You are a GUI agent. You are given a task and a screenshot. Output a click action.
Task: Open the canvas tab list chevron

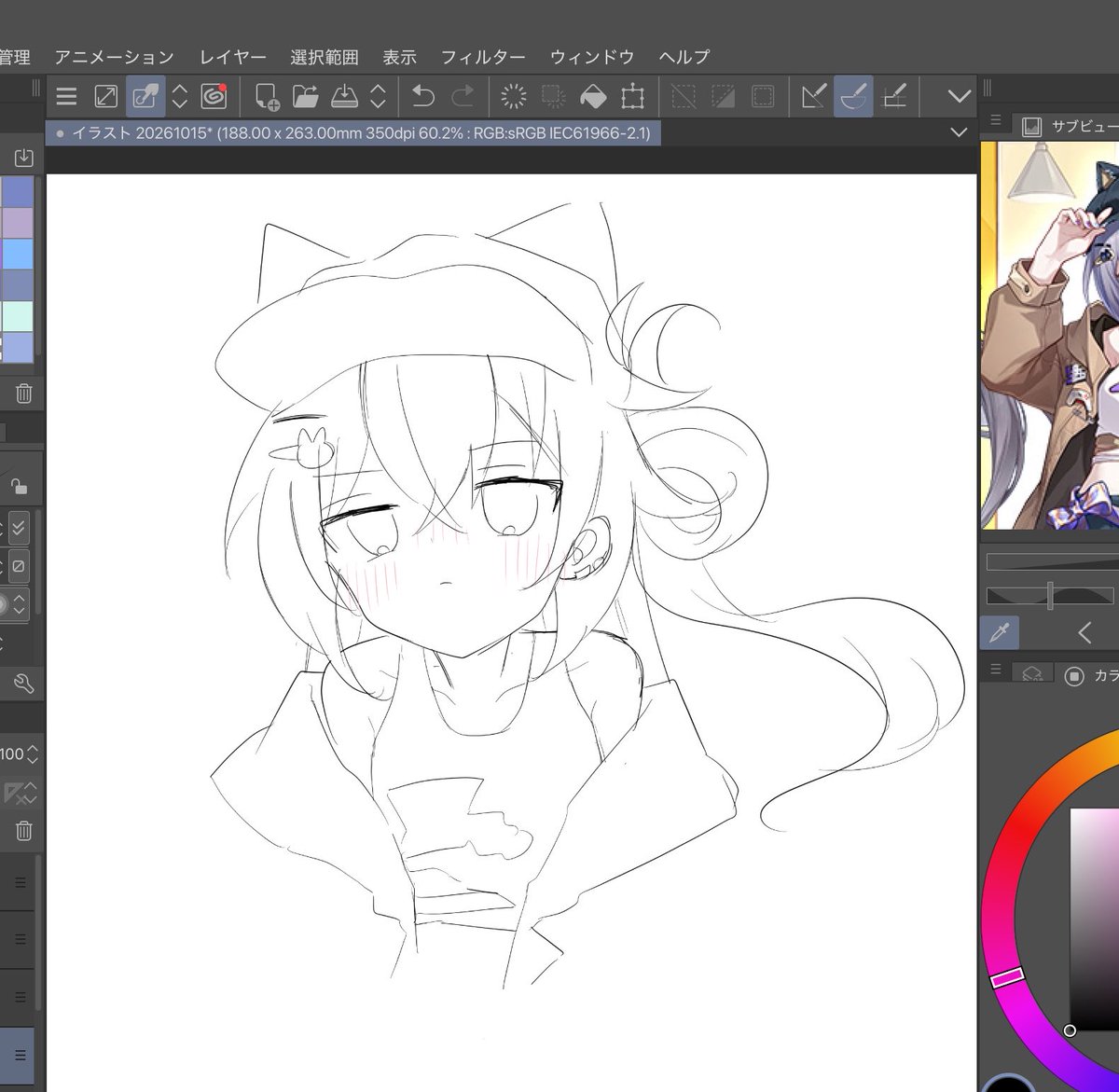tap(959, 133)
